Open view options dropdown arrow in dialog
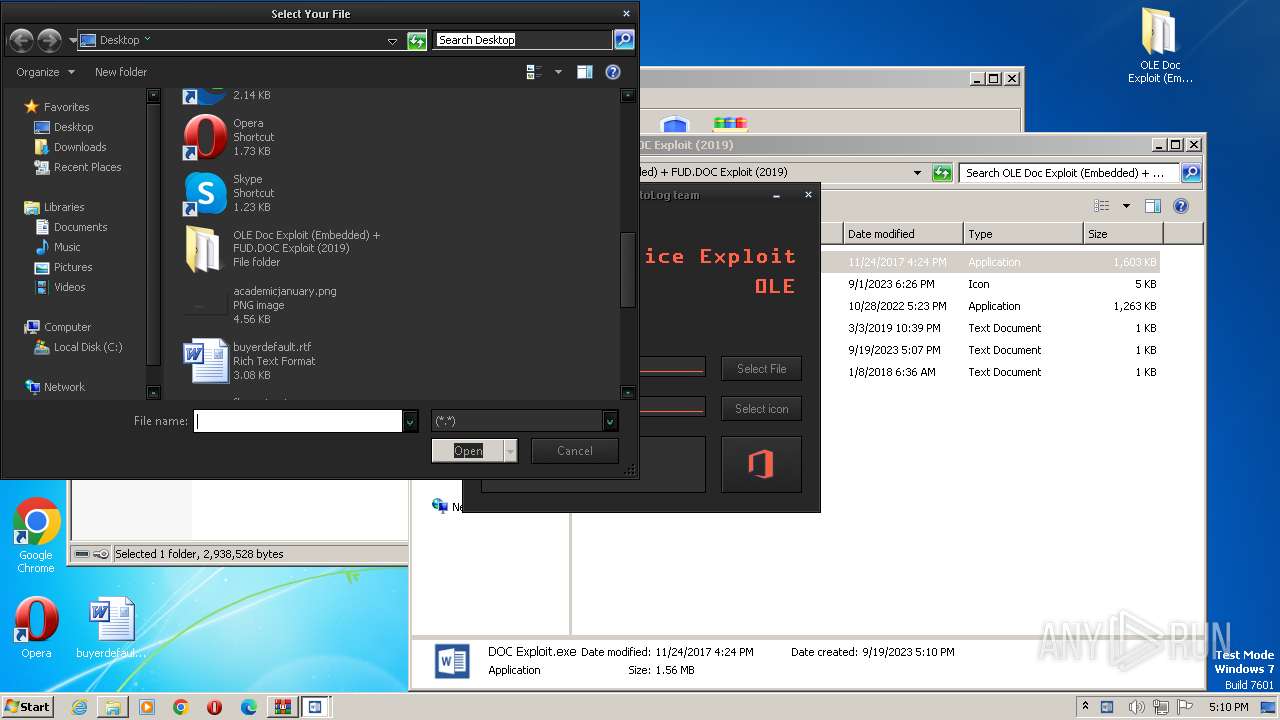Screen dimensions: 1280x720 558,72
